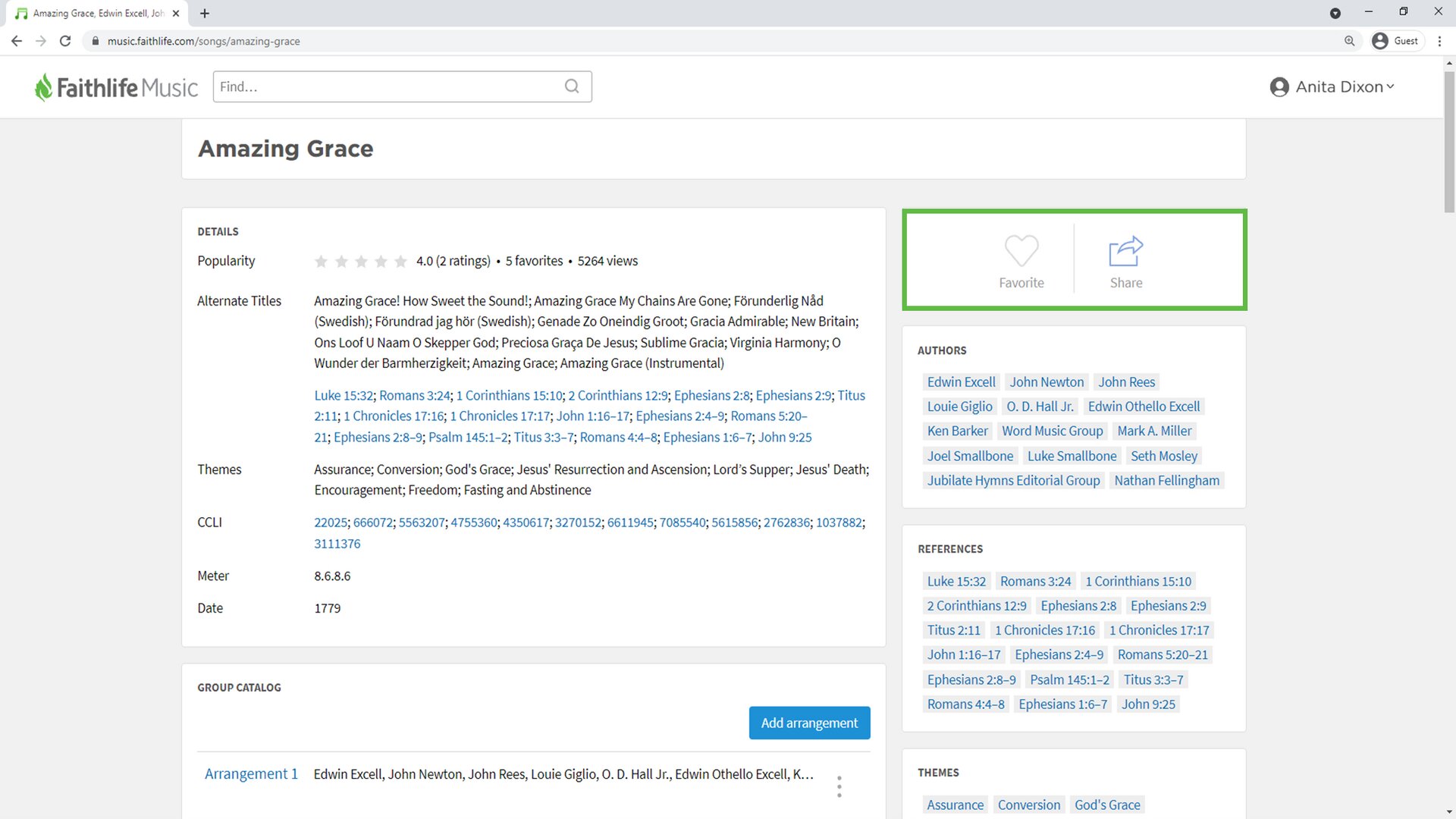Click the browser address bar URL
The height and width of the screenshot is (819, 1456).
click(203, 41)
